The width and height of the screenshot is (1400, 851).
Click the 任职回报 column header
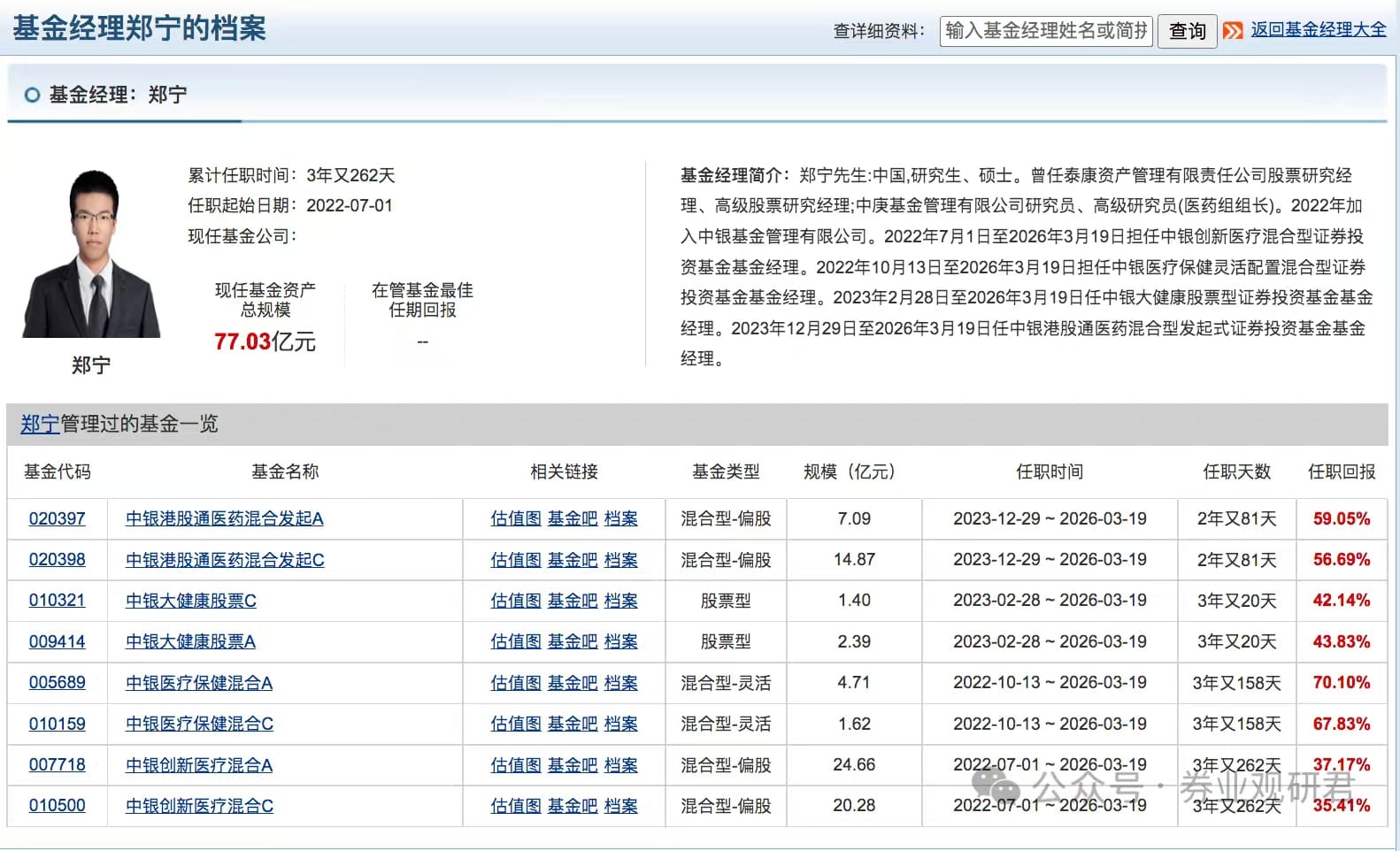coord(1342,471)
